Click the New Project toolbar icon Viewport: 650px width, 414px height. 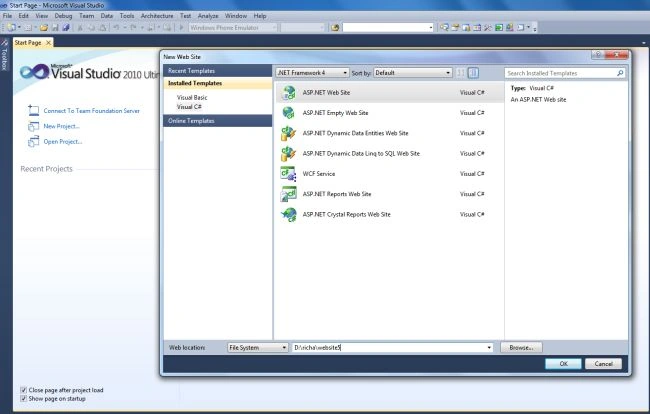click(x=11, y=28)
